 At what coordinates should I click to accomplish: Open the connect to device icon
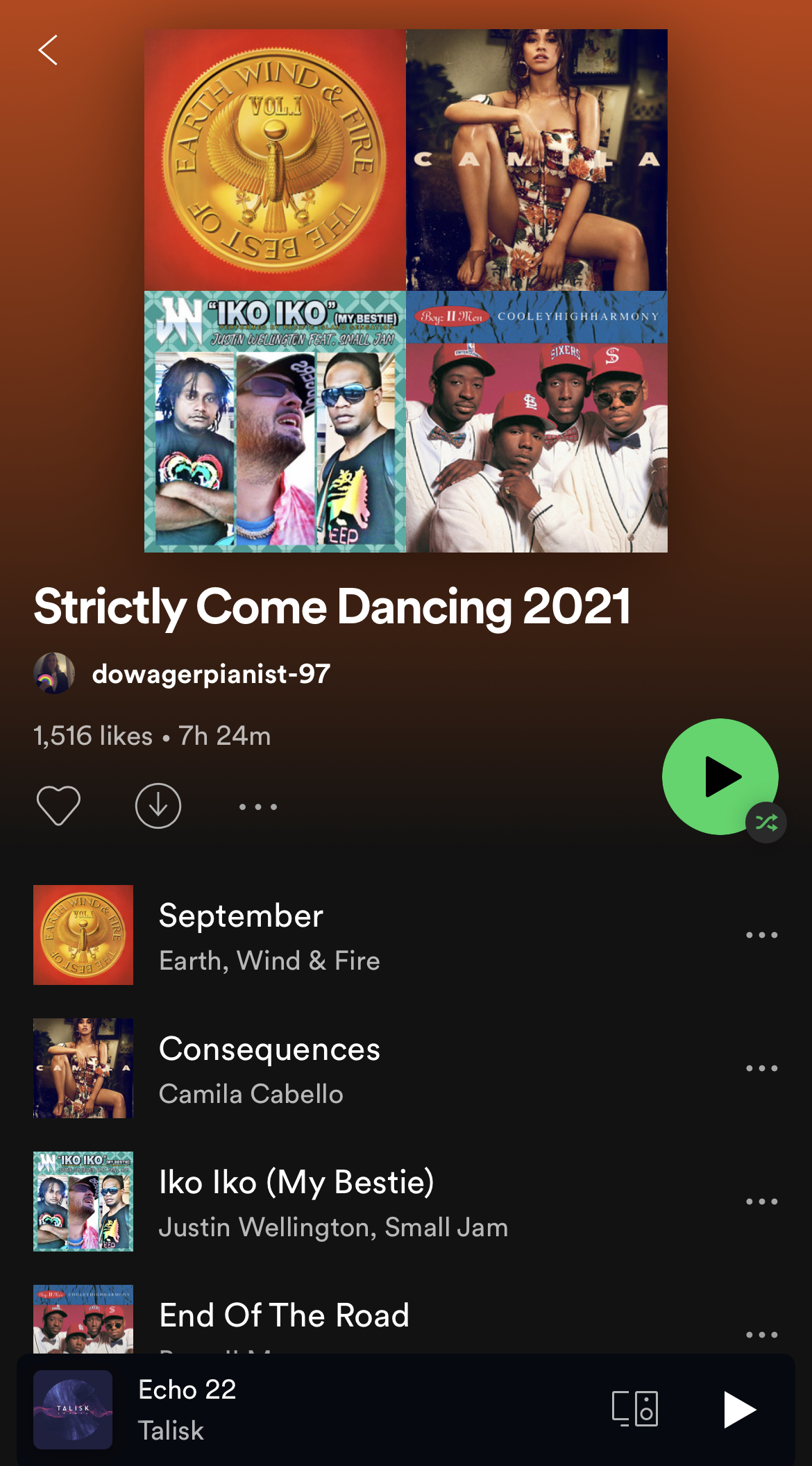click(x=634, y=1409)
